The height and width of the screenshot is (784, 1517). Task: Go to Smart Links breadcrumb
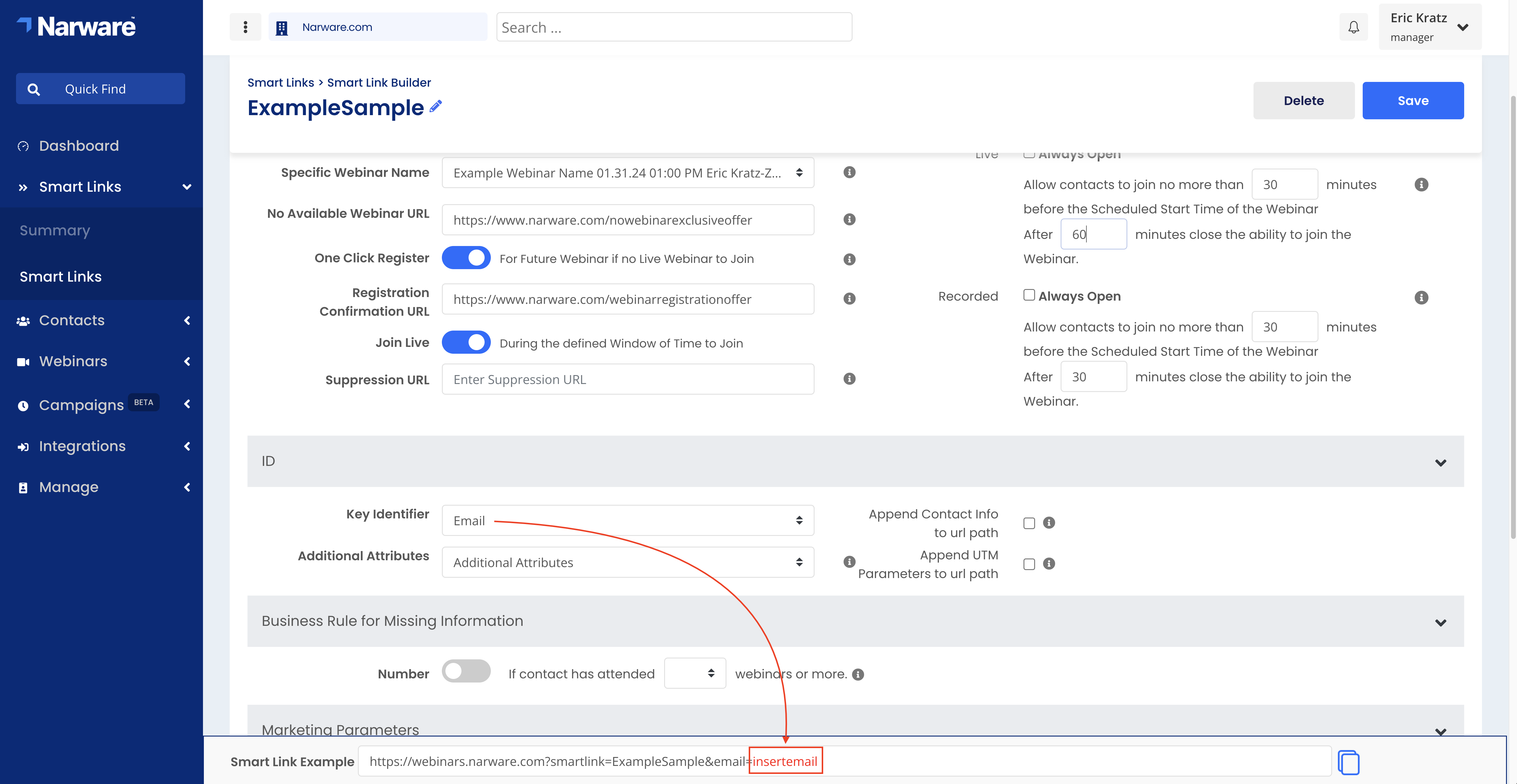pyautogui.click(x=280, y=82)
